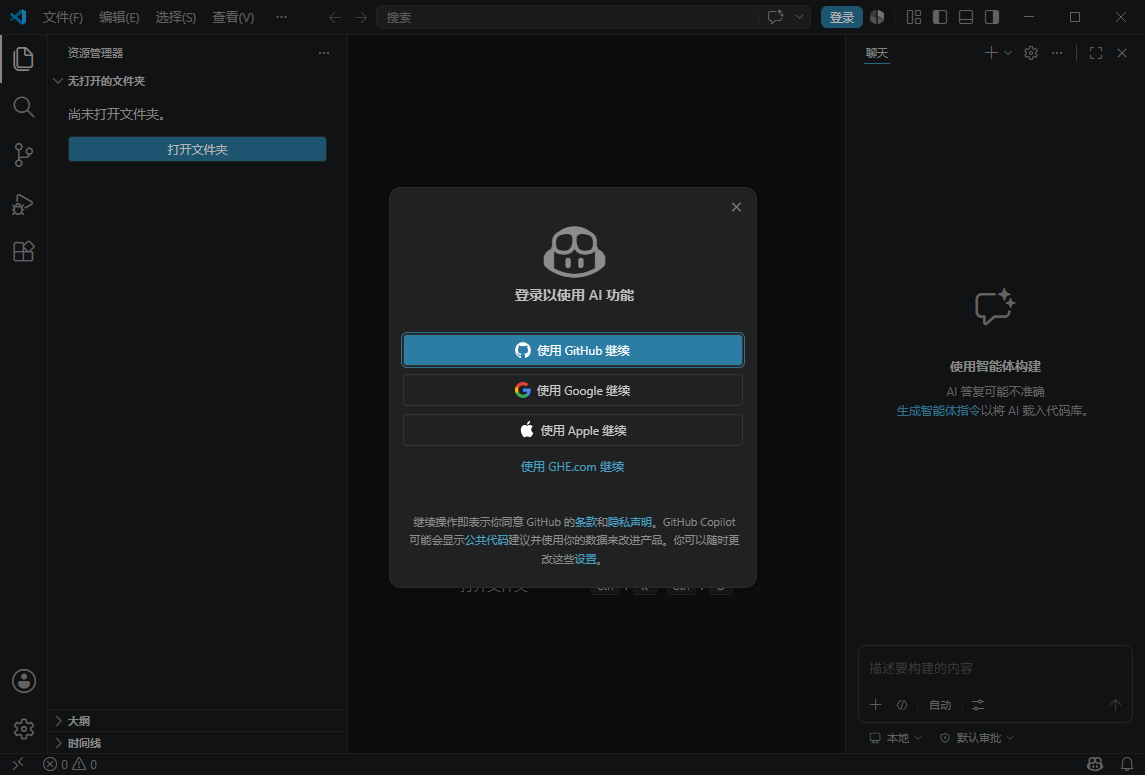1145x775 pixels.
Task: Add context with plus in chat input
Action: click(876, 705)
